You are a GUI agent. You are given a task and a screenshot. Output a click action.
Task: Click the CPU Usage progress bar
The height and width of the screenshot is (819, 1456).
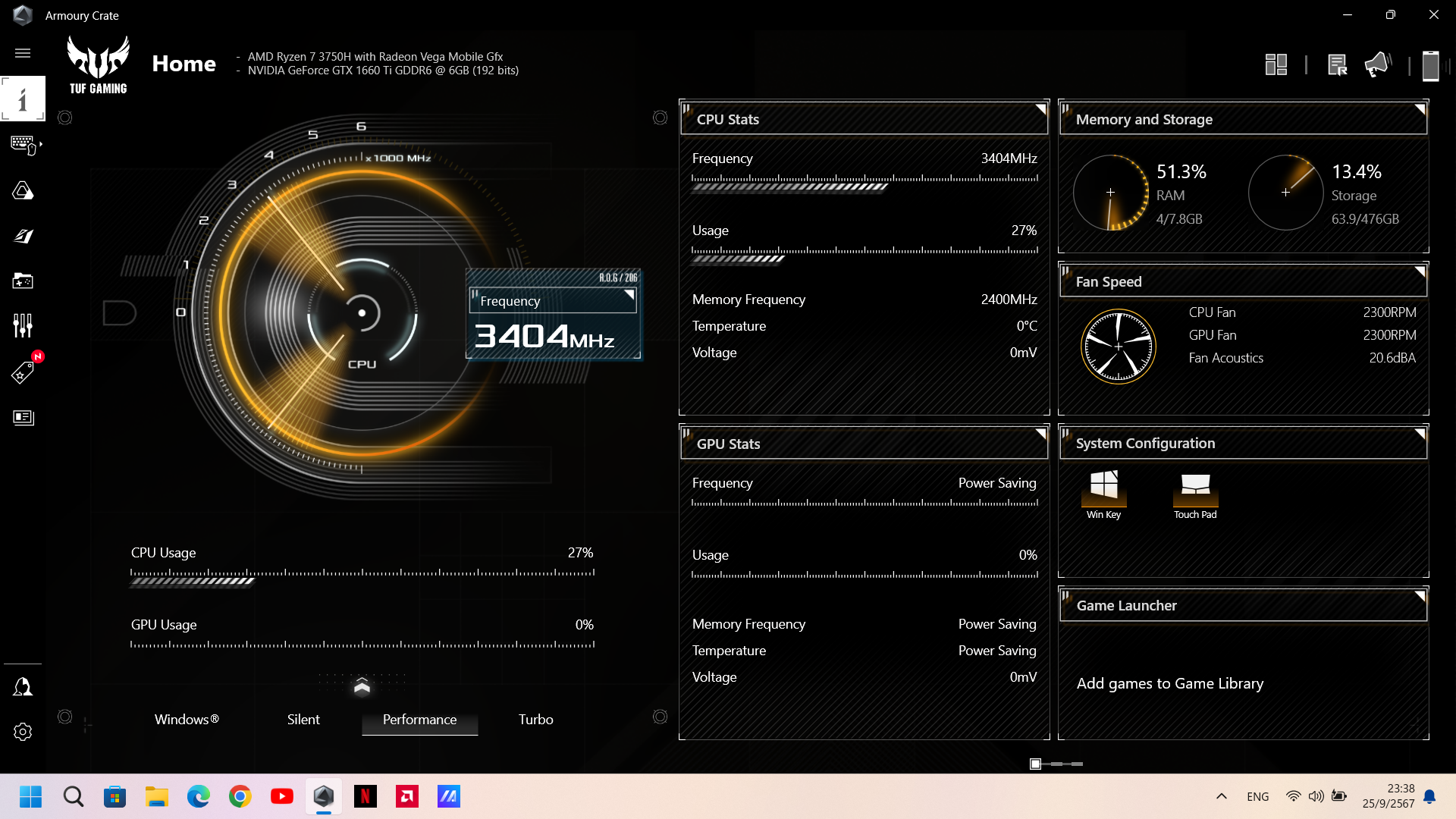coord(362,578)
